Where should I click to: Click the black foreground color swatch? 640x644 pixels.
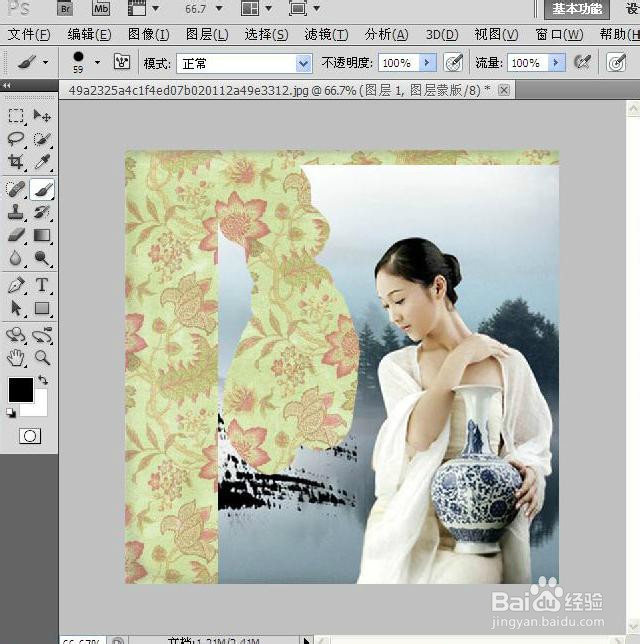click(21, 390)
